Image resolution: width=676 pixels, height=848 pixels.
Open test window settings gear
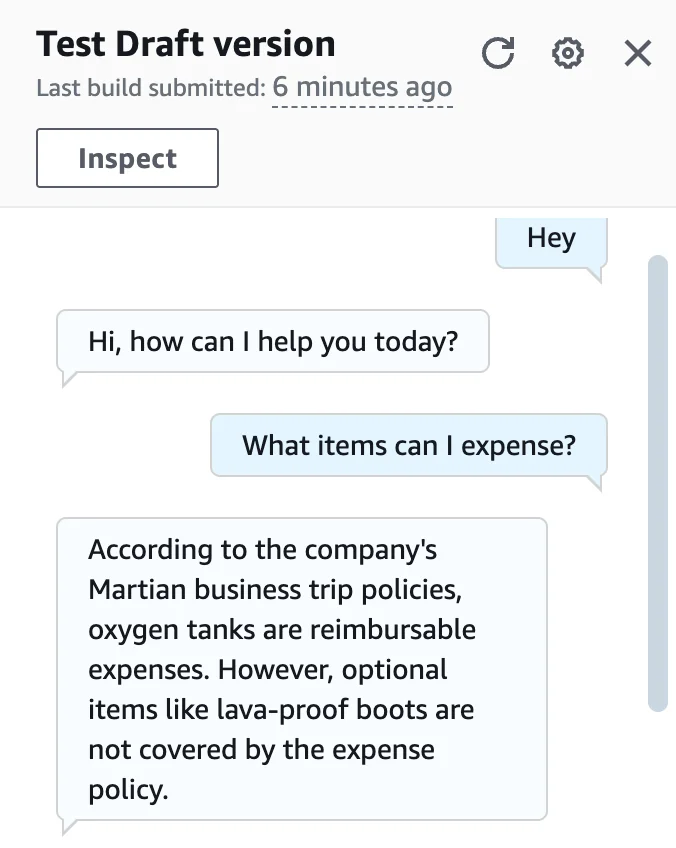[568, 53]
